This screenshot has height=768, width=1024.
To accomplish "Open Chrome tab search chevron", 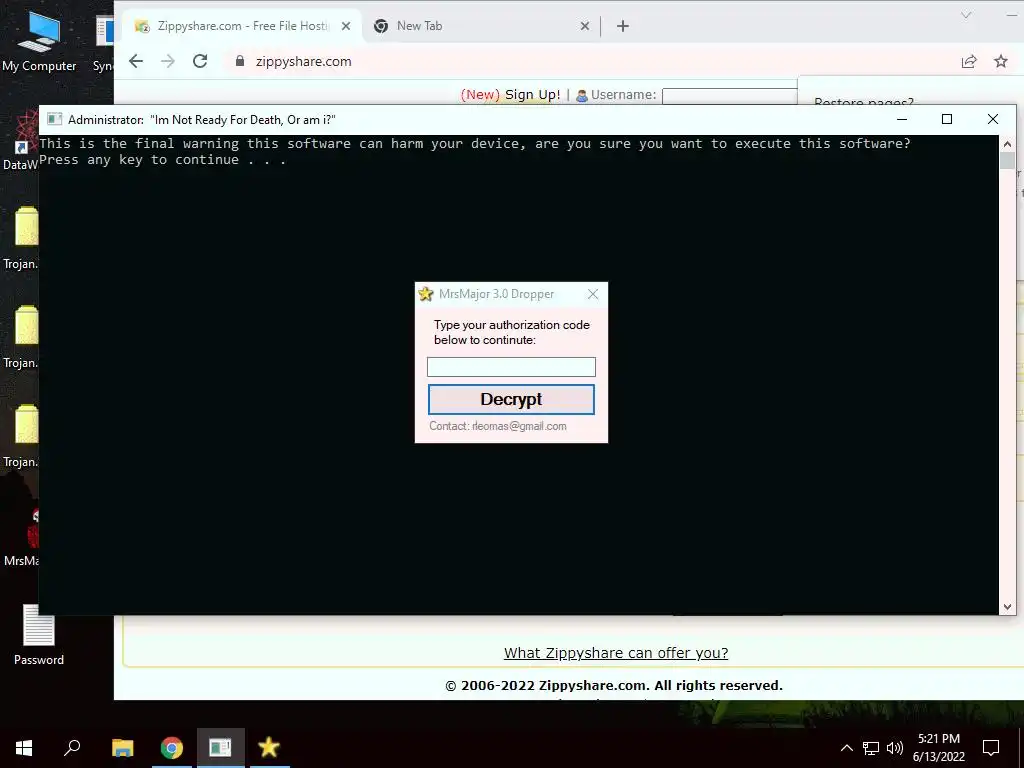I will tap(966, 15).
